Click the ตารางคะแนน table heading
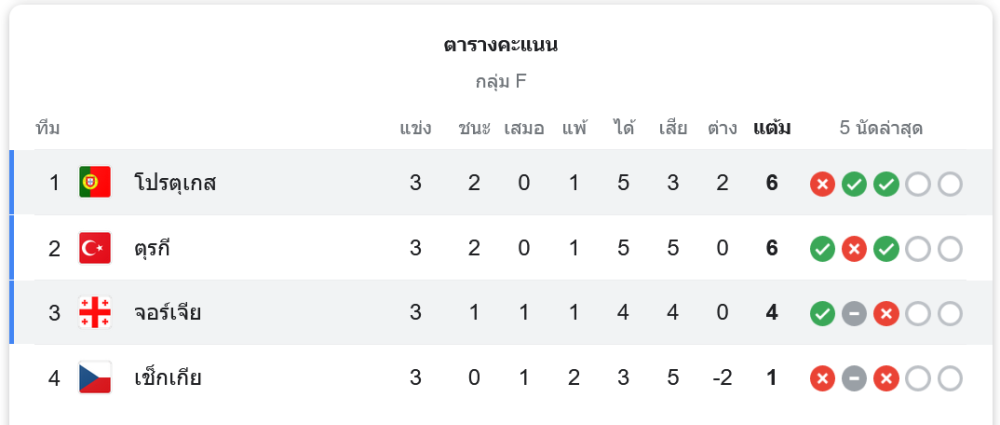1000x425 pixels. 501,45
